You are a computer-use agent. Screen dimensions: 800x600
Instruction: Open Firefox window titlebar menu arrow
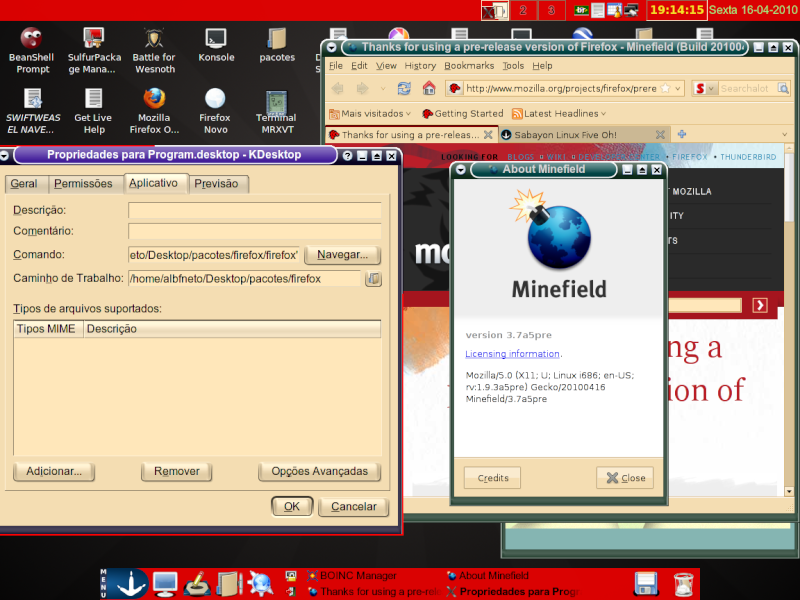[x=332, y=47]
